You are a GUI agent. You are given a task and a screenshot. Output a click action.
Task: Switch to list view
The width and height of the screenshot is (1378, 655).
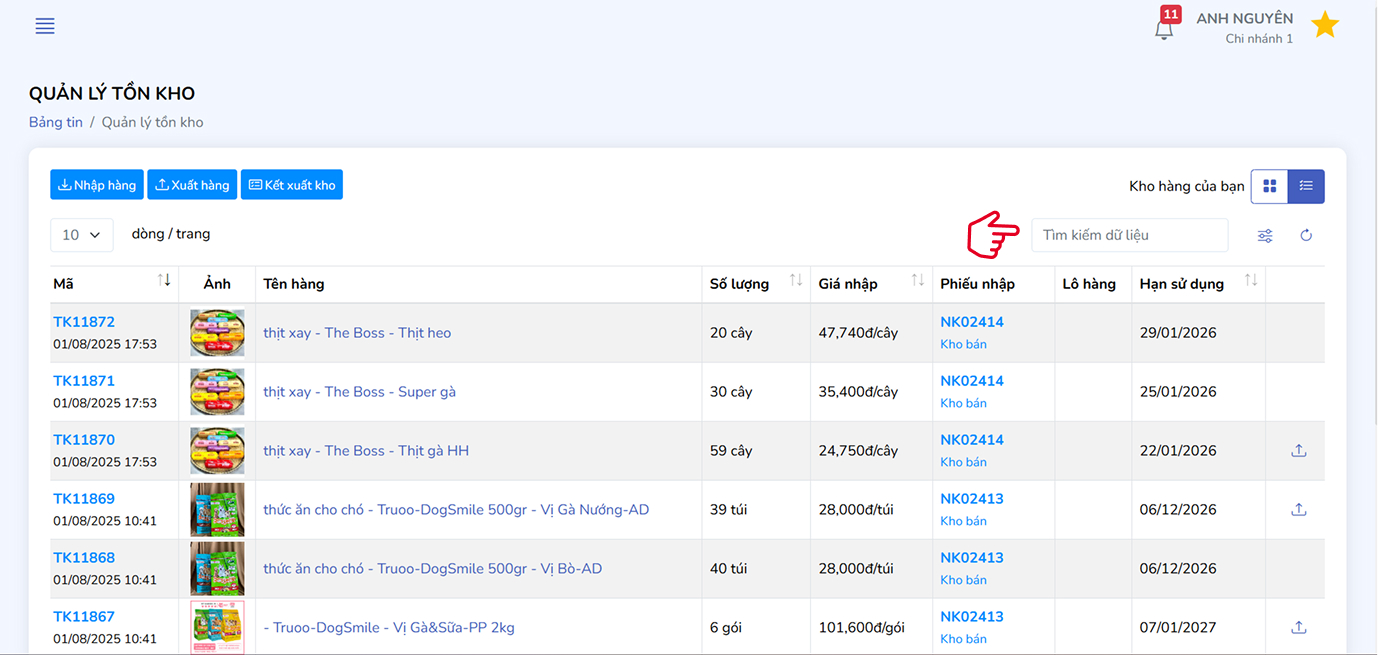click(1306, 186)
